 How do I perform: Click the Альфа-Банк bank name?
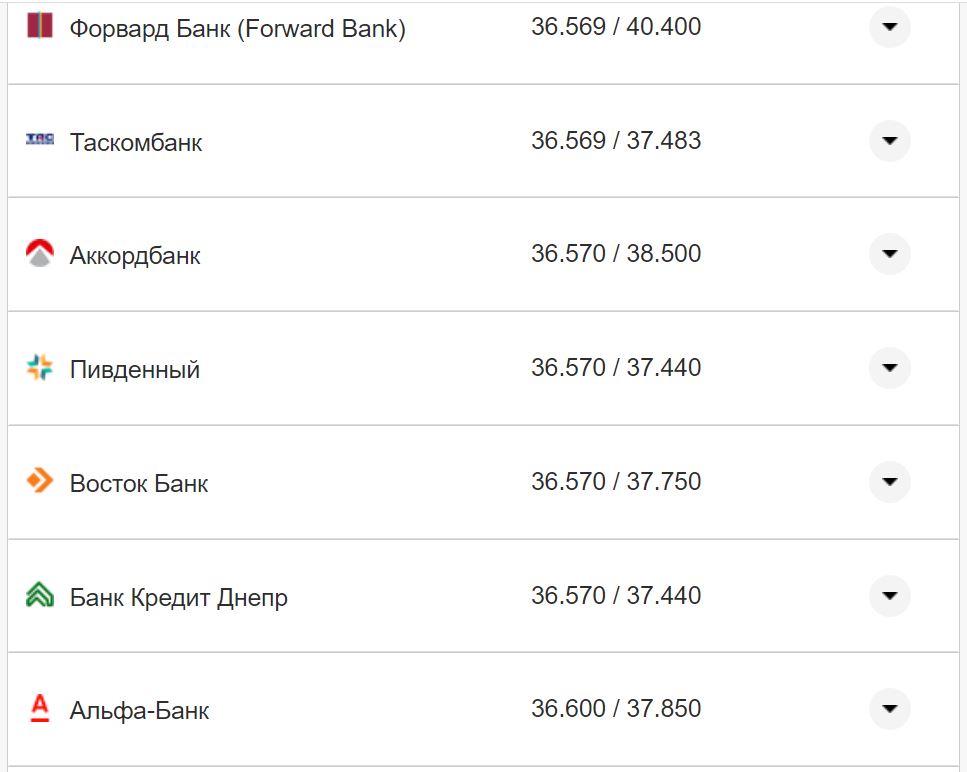pyautogui.click(x=139, y=711)
